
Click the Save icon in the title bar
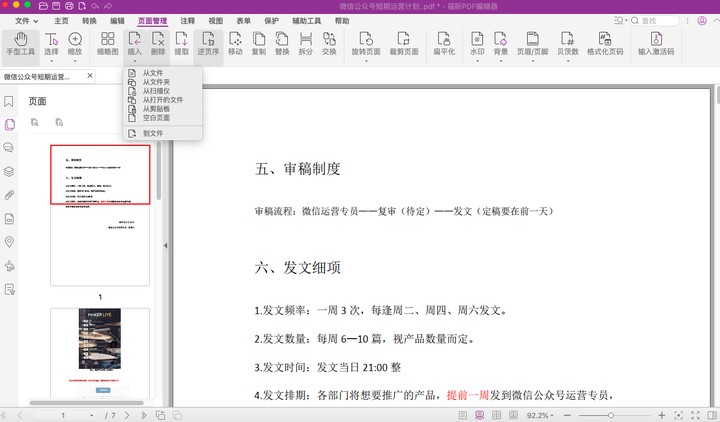point(56,6)
